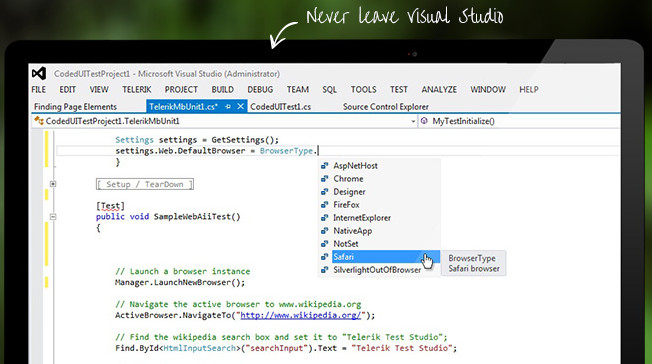Switch to Finding Page Elements tab
This screenshot has width=652, height=364.
click(x=75, y=107)
